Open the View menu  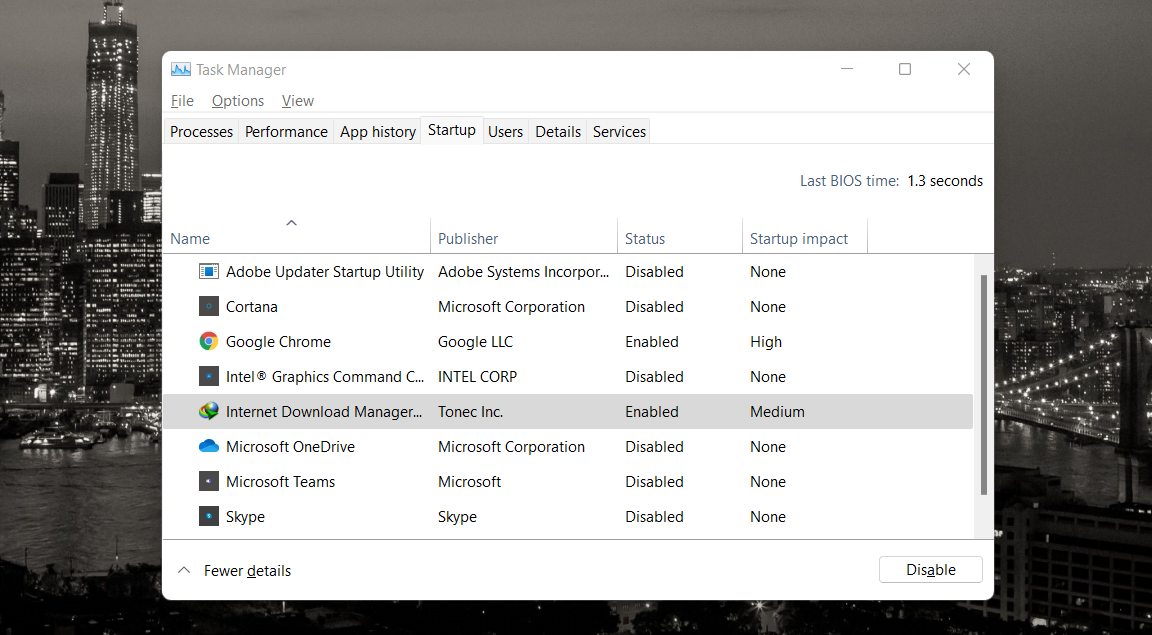[x=298, y=101]
